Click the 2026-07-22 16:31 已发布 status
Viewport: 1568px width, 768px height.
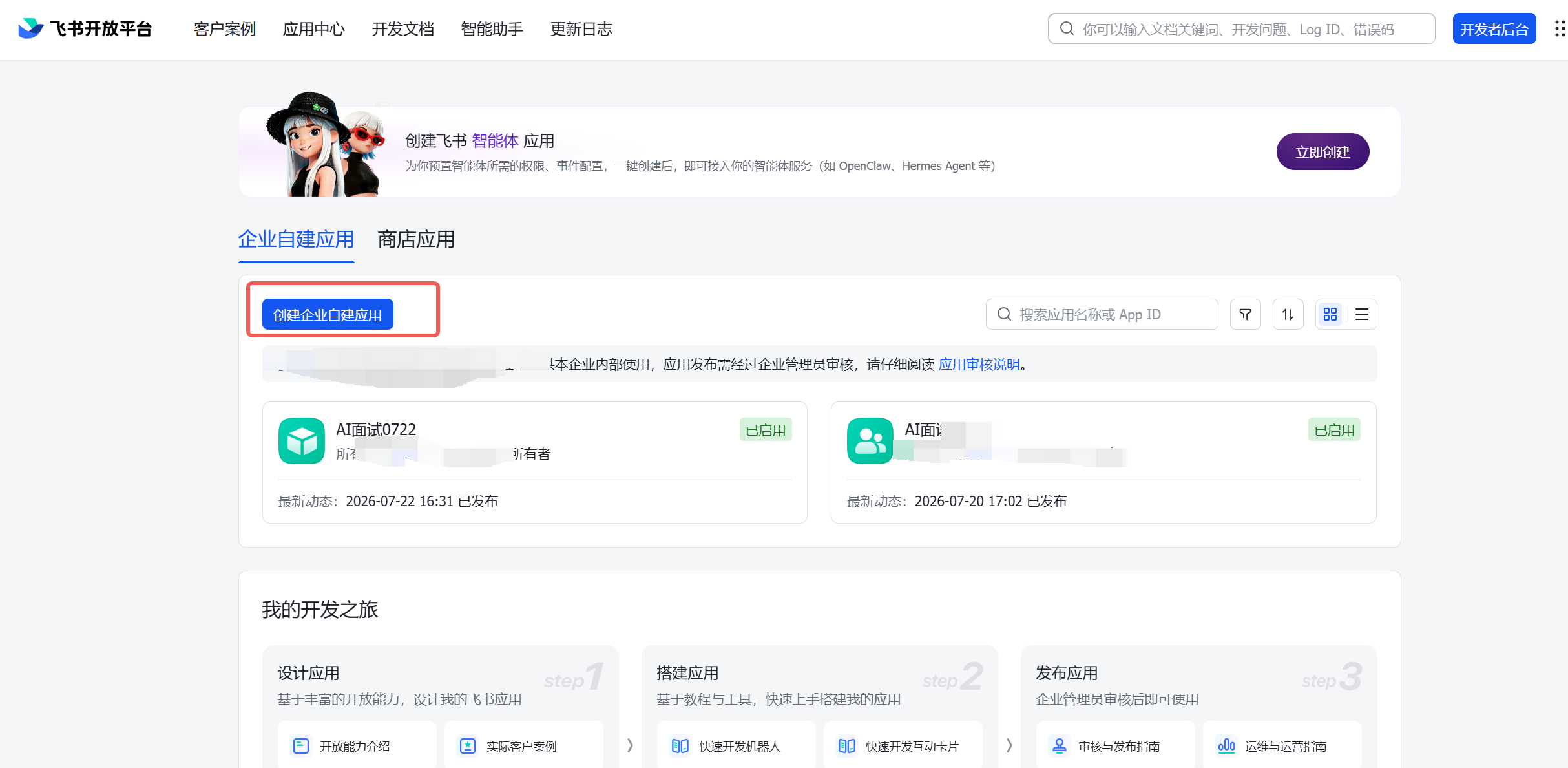point(422,502)
